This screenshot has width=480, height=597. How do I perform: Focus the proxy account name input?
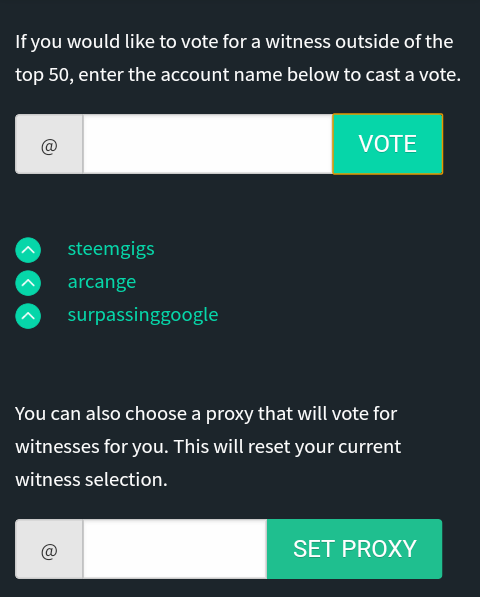[x=175, y=549]
